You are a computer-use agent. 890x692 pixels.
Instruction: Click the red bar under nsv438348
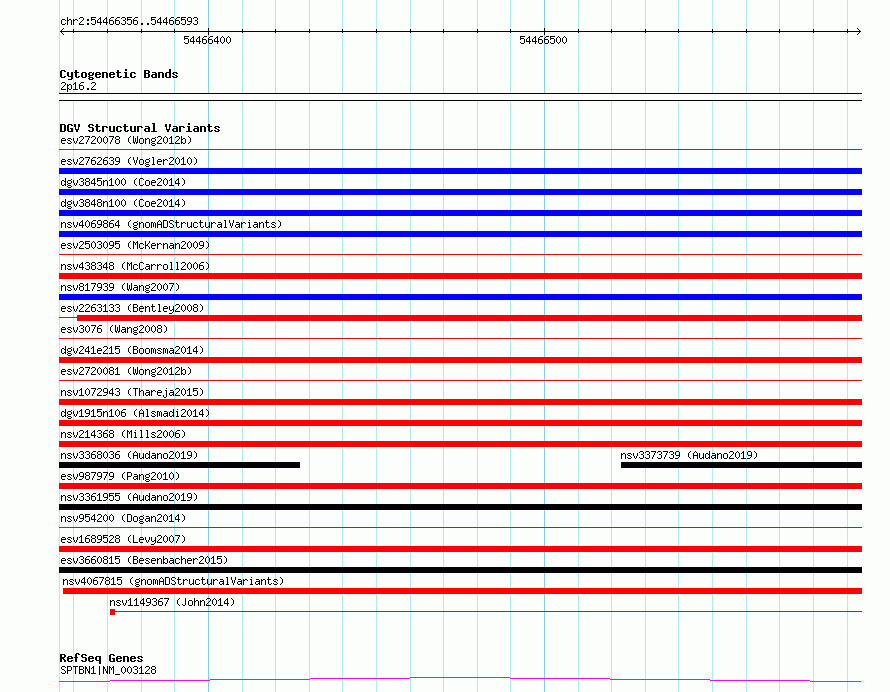point(460,276)
